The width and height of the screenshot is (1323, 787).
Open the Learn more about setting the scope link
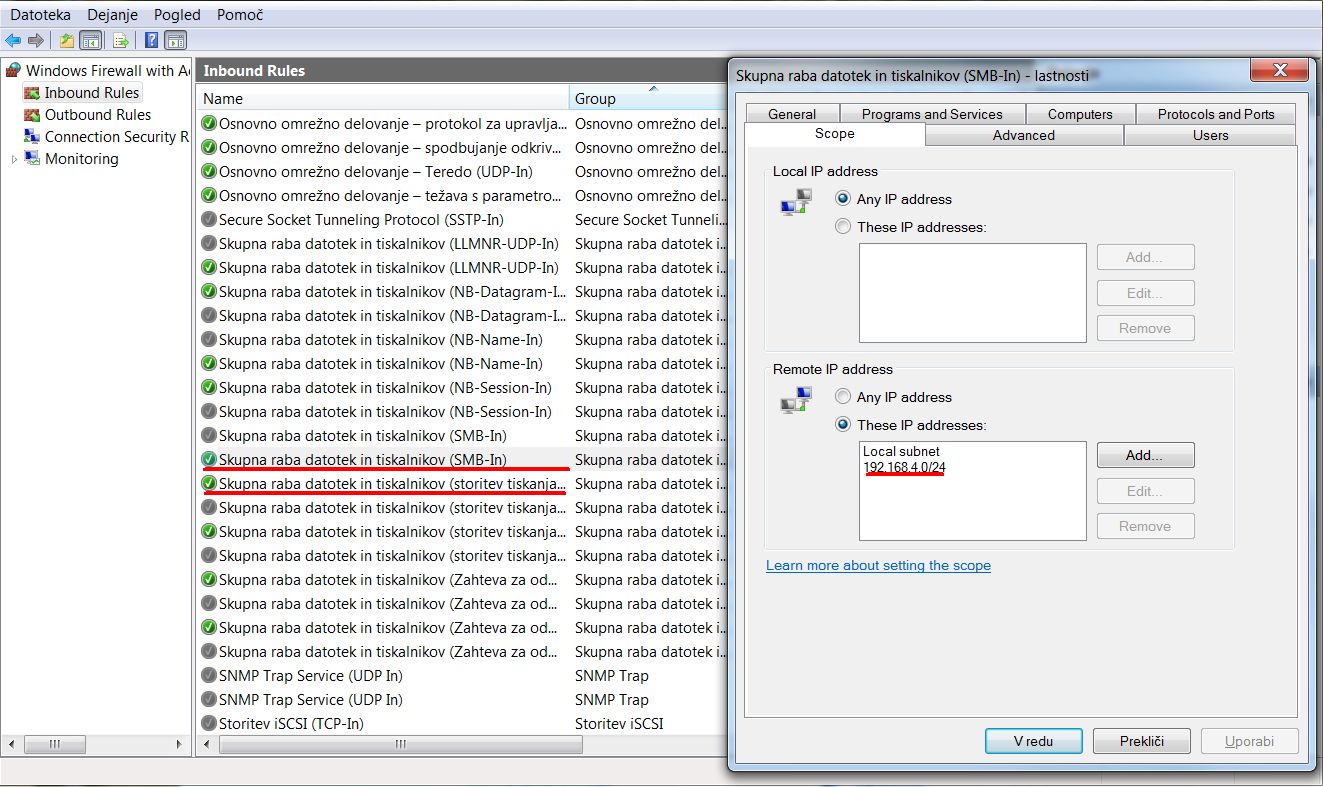pyautogui.click(x=878, y=565)
